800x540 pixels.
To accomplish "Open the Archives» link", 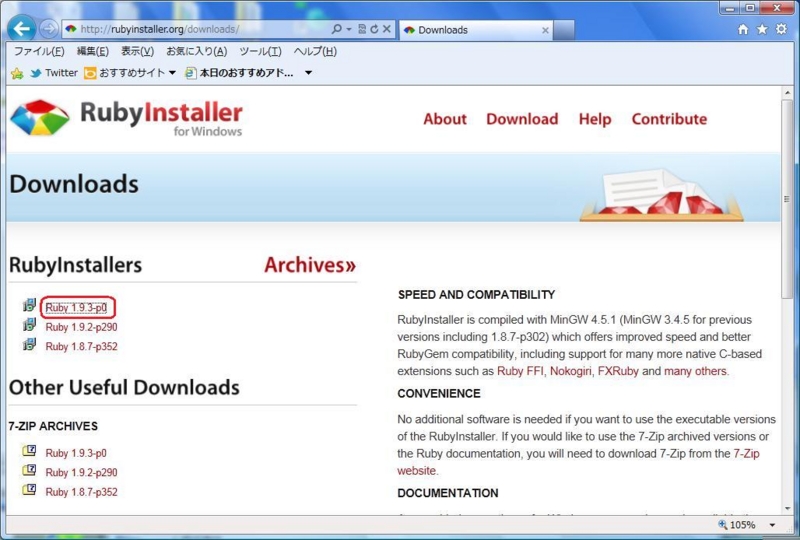I will [x=310, y=265].
